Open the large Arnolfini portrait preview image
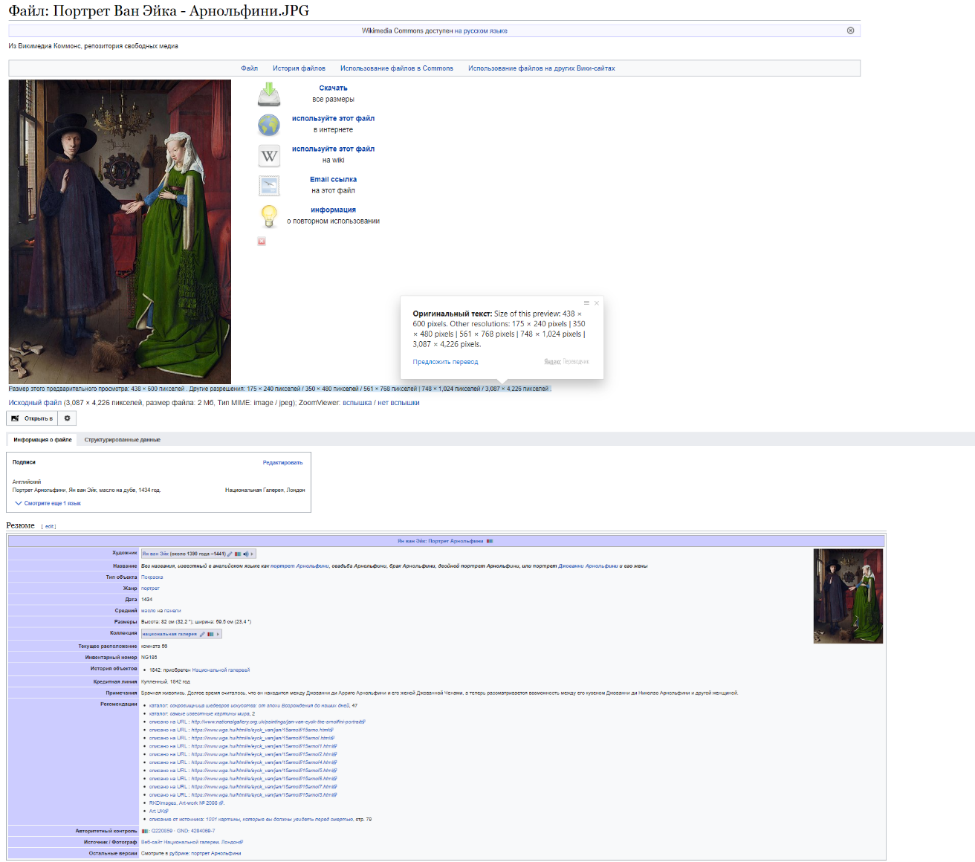The height and width of the screenshot is (862, 975). tap(119, 231)
